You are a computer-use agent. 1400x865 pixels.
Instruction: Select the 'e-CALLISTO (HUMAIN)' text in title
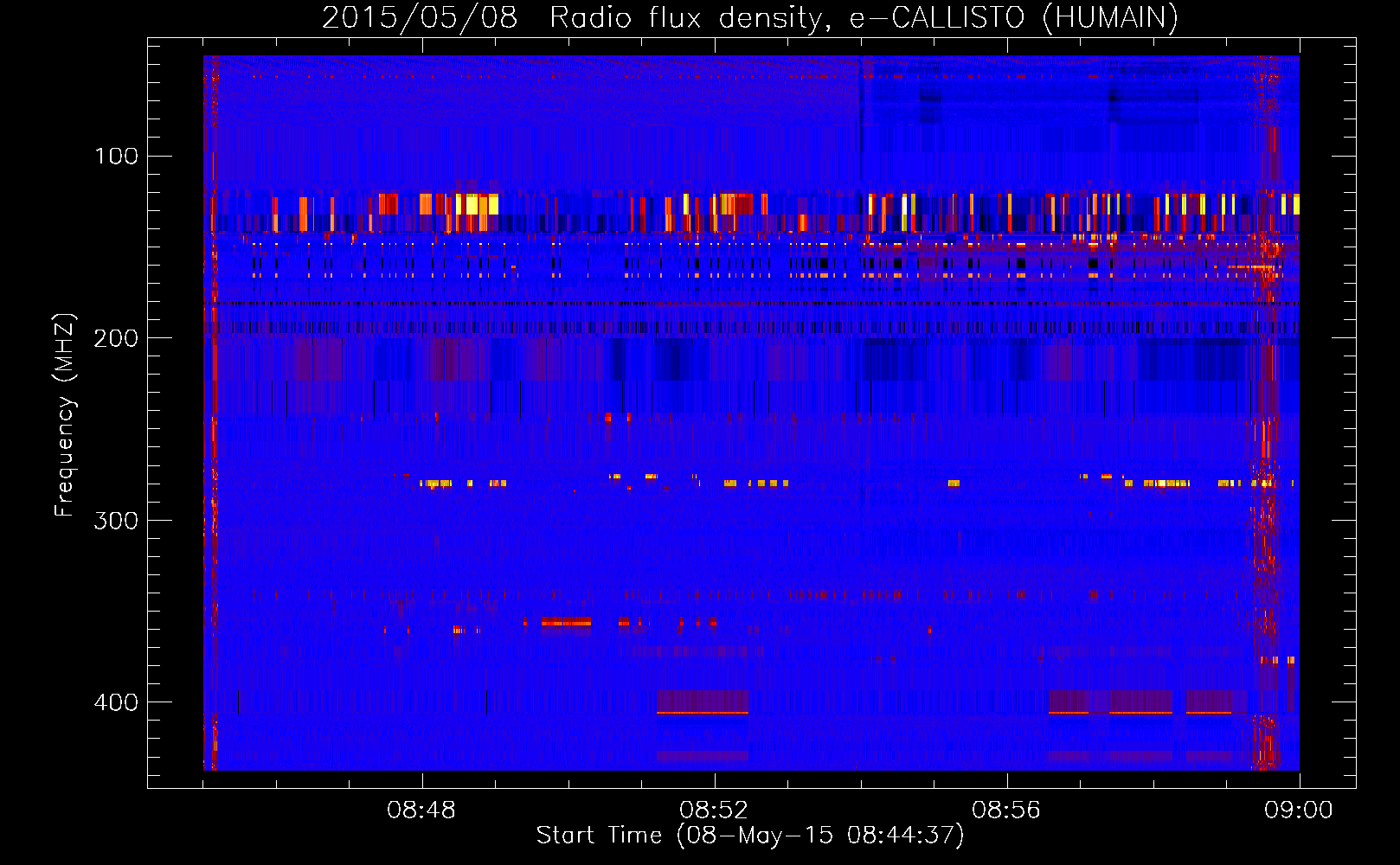[x=1013, y=18]
